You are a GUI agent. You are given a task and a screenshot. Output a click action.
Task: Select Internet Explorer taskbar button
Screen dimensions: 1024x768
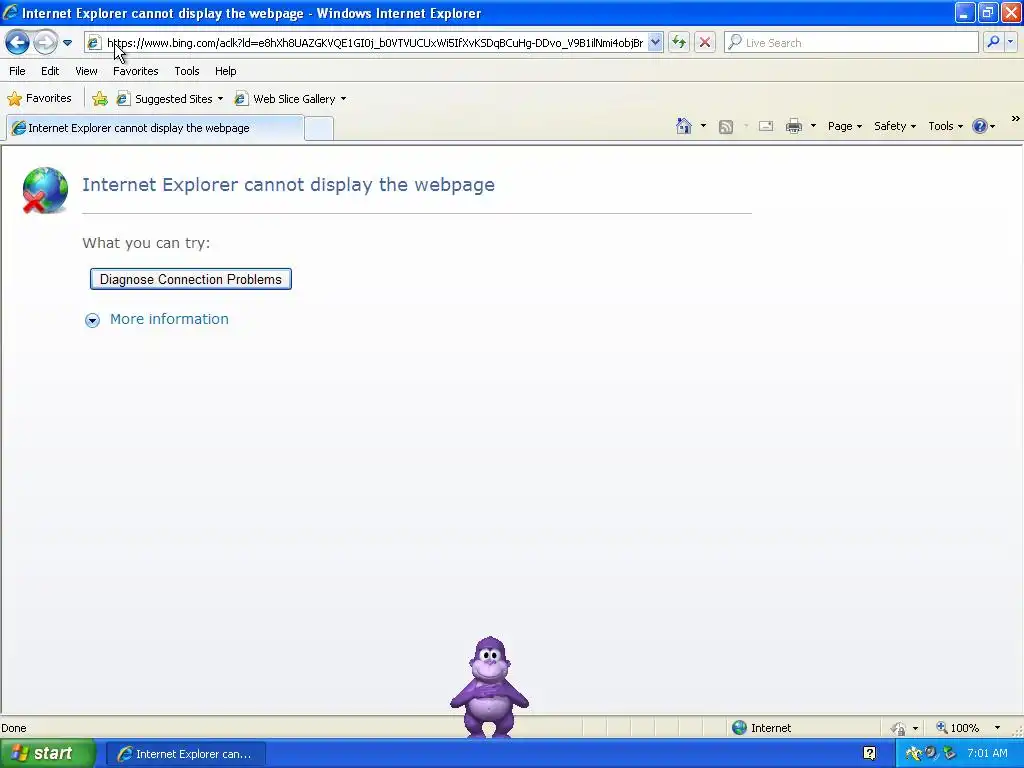click(x=185, y=754)
